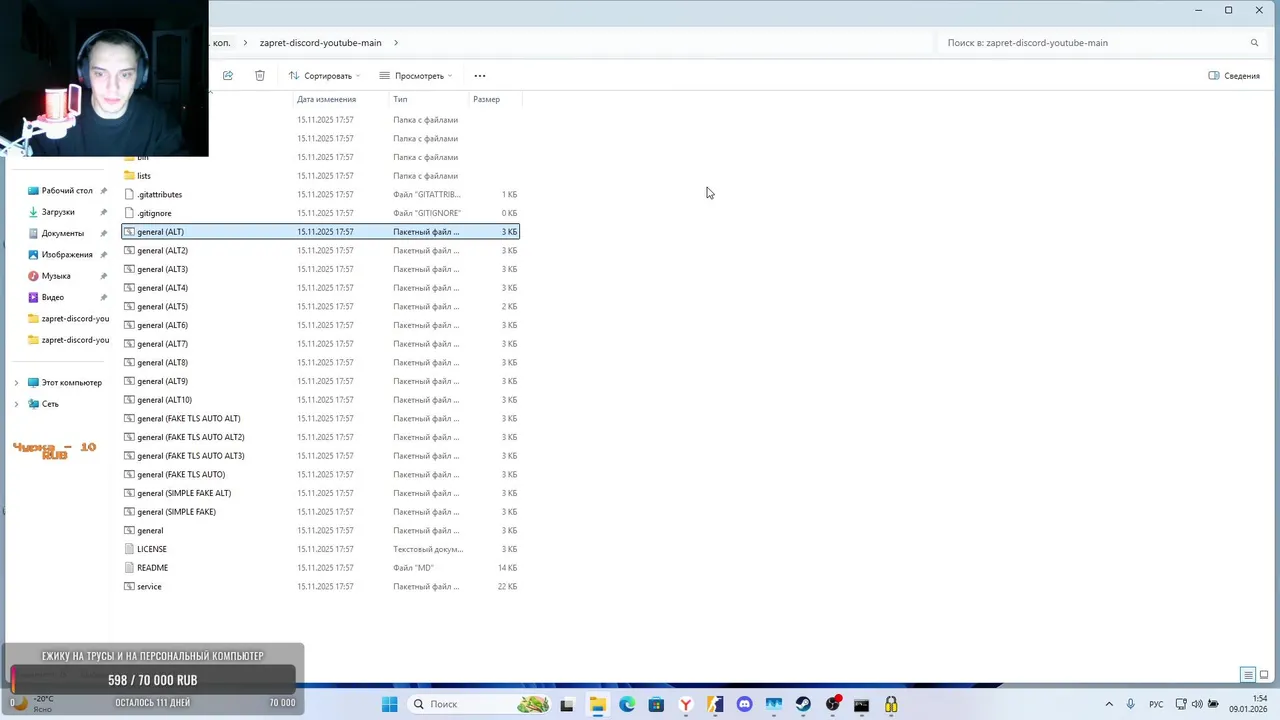
Task: Sort by Размер column header
Action: click(x=486, y=99)
